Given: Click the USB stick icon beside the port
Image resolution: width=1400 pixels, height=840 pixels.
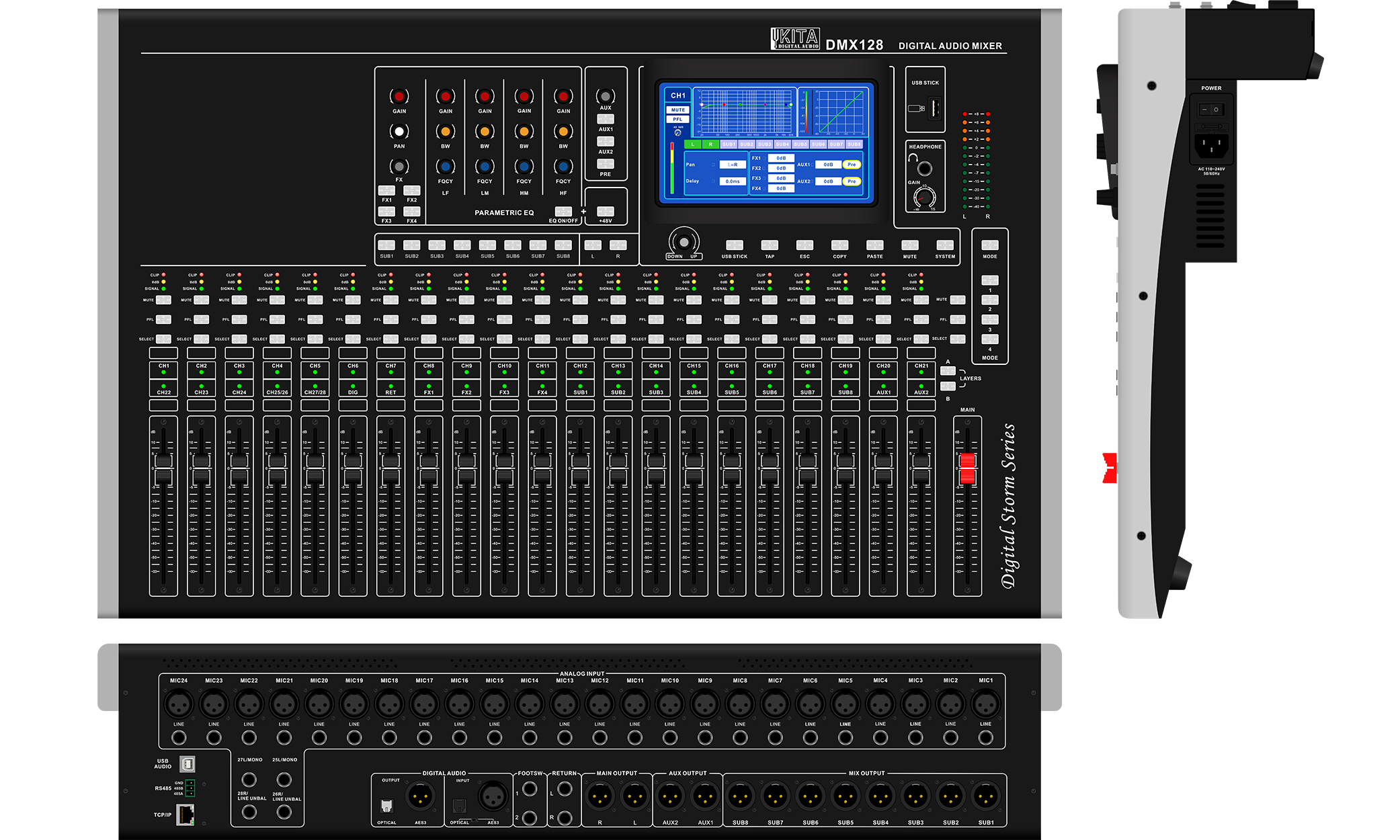Looking at the screenshot, I should point(915,108).
